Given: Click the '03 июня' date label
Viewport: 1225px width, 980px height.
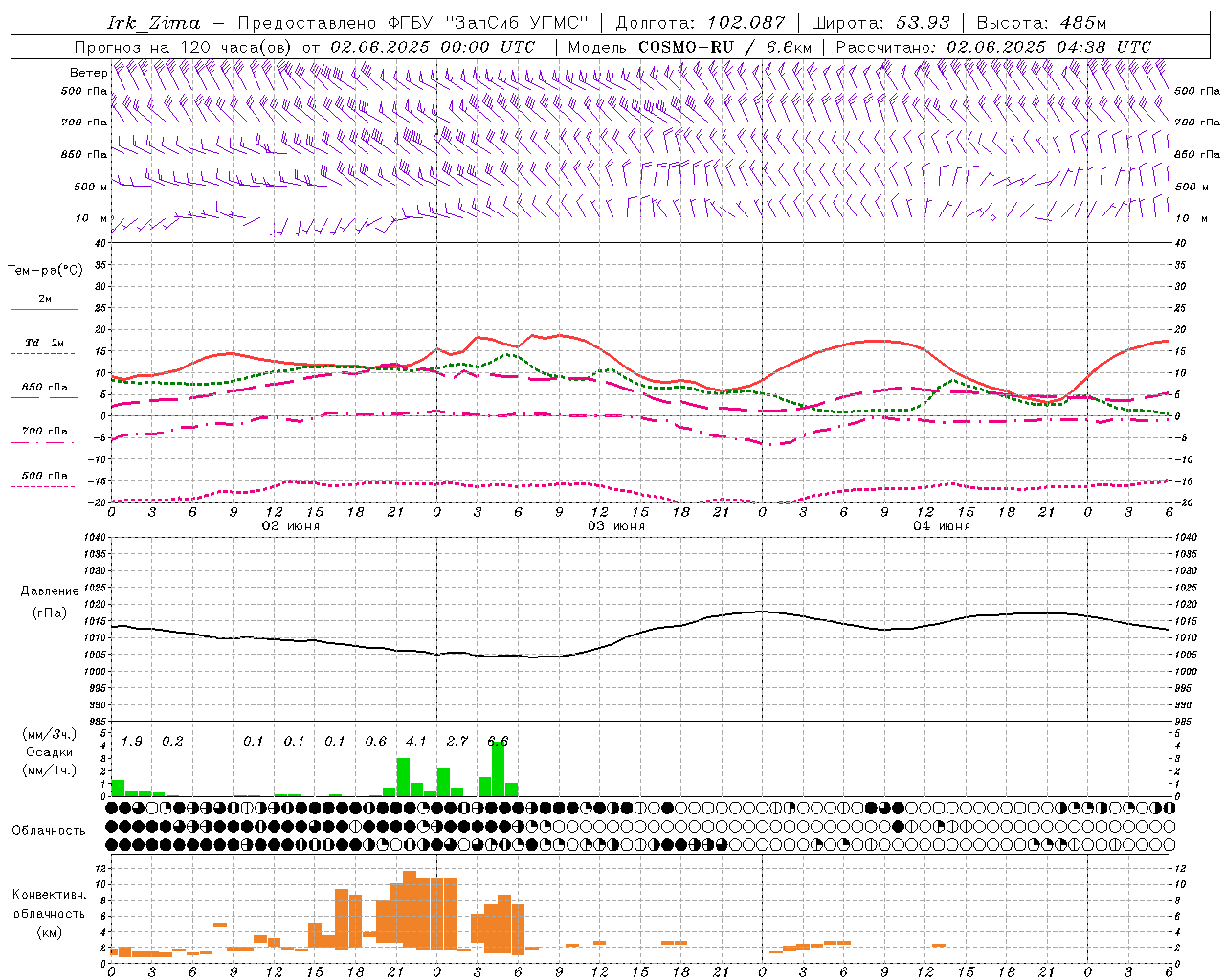Looking at the screenshot, I should click(x=616, y=526).
